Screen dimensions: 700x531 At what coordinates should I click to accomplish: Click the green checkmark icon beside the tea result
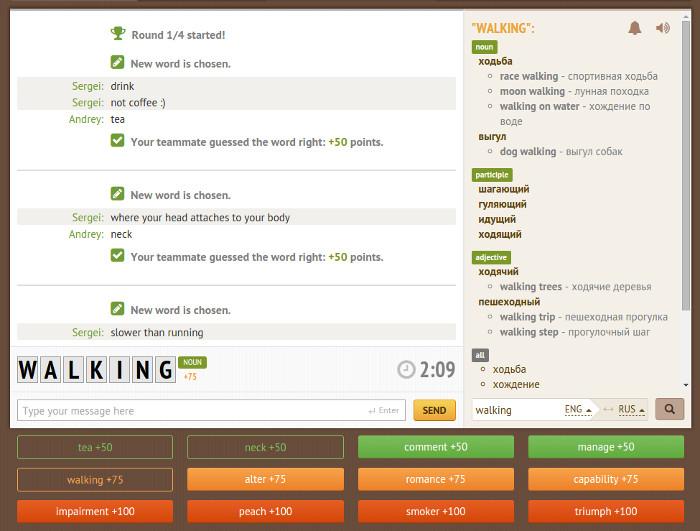pyautogui.click(x=117, y=141)
